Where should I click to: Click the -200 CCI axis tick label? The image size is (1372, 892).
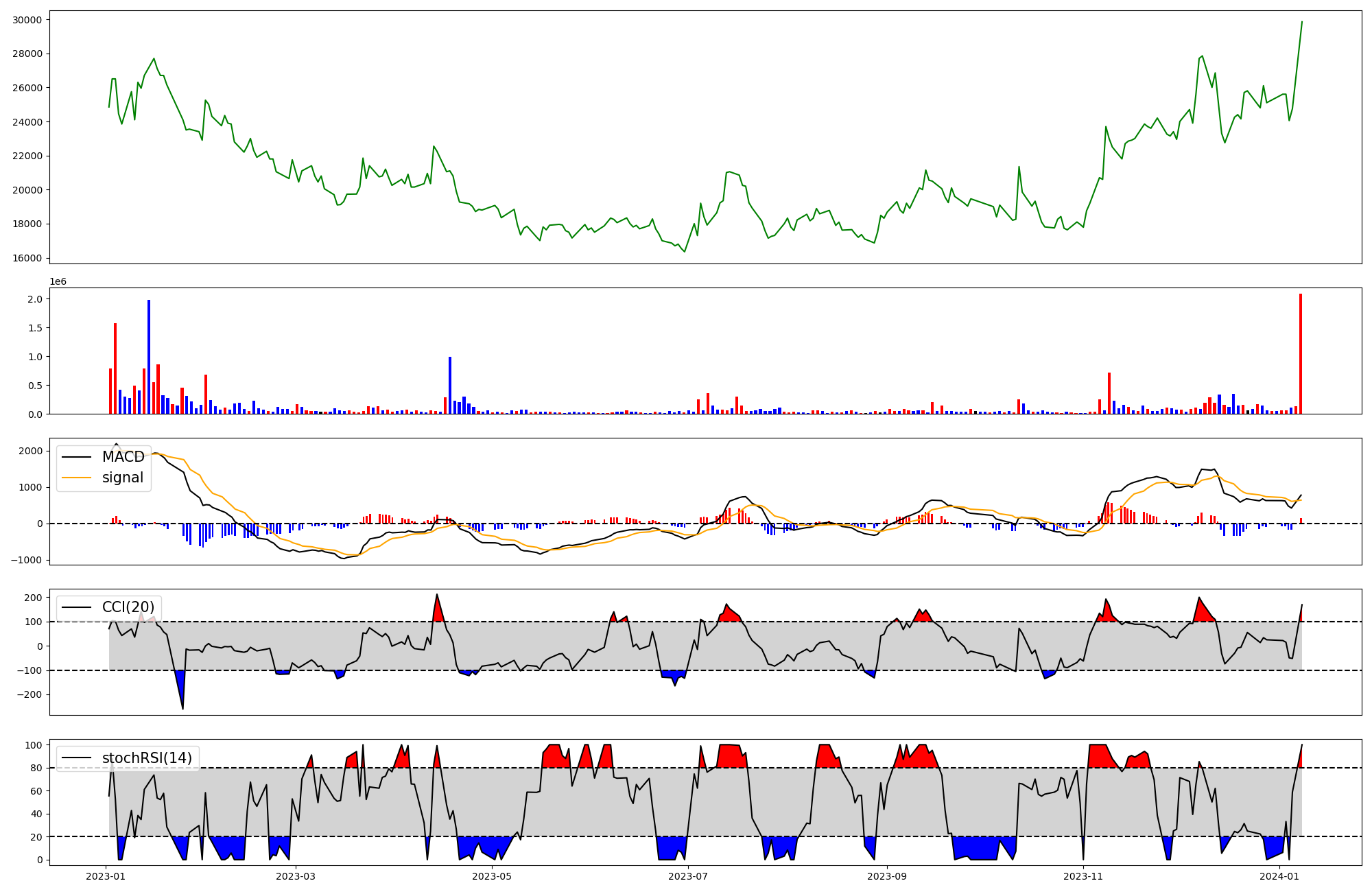click(x=29, y=694)
